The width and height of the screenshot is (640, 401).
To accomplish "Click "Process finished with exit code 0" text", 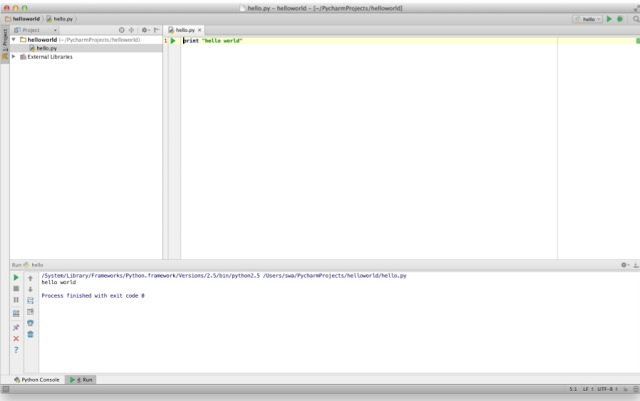I will tap(93, 296).
